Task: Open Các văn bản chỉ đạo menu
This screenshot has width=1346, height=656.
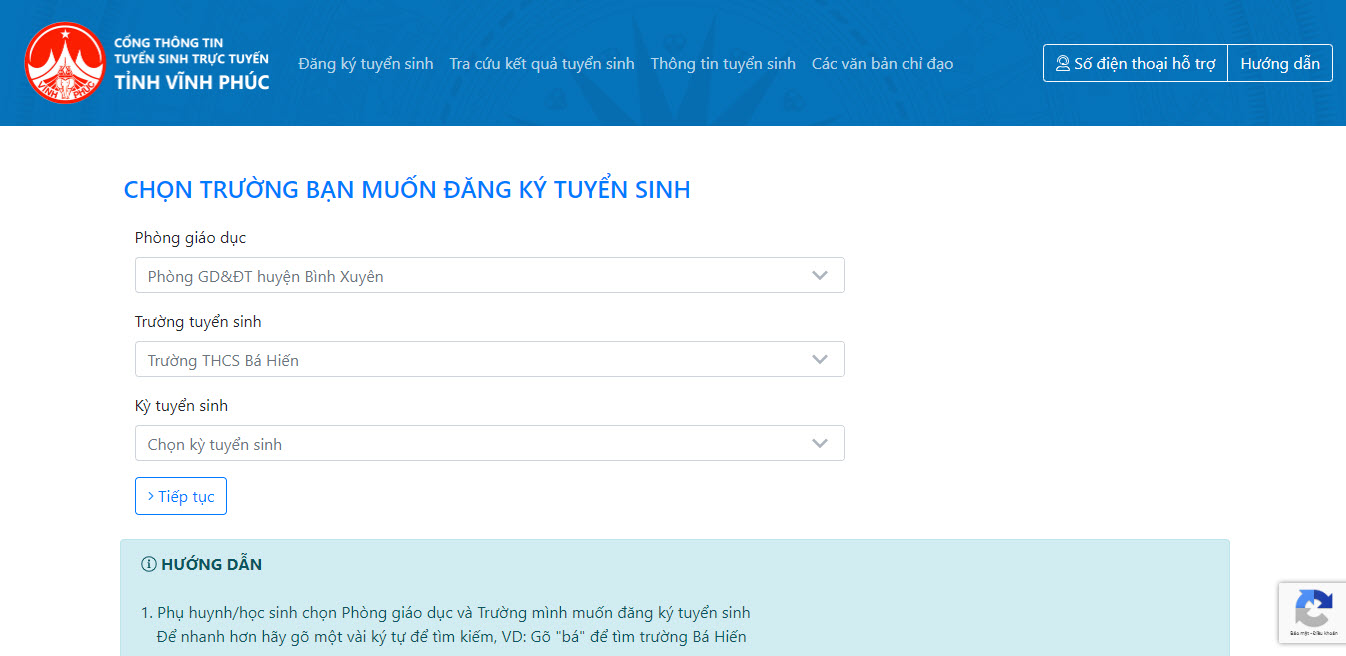Action: [x=882, y=63]
